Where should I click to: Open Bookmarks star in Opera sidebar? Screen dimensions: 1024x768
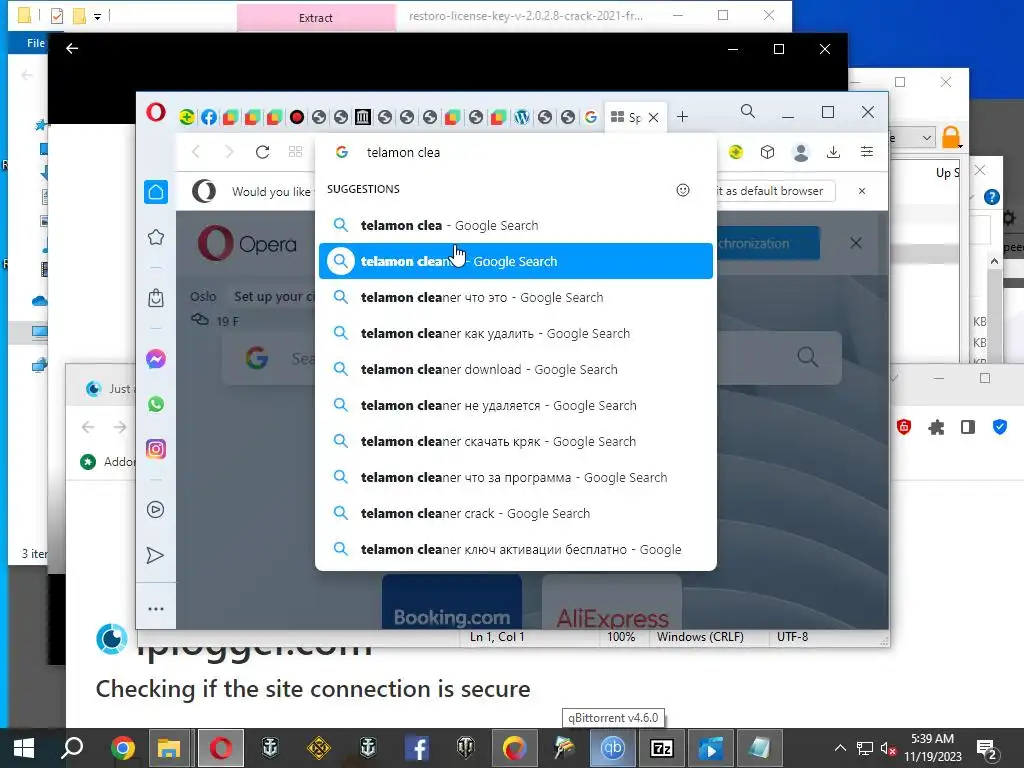[x=155, y=237]
